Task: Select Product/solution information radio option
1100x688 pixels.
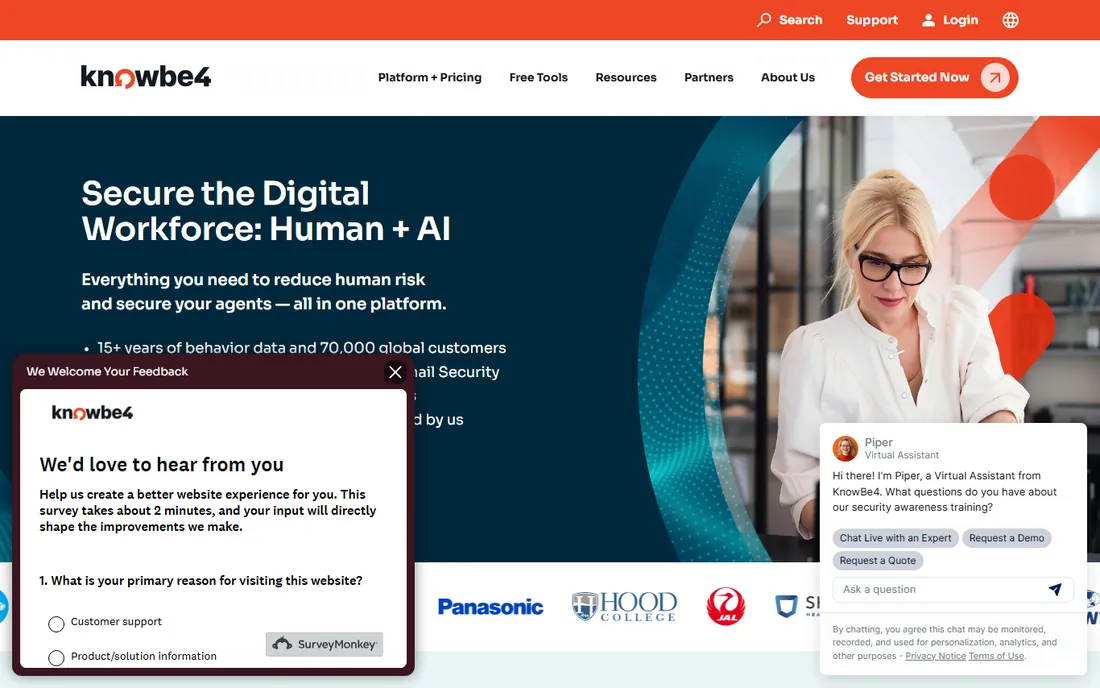Action: tap(56, 657)
